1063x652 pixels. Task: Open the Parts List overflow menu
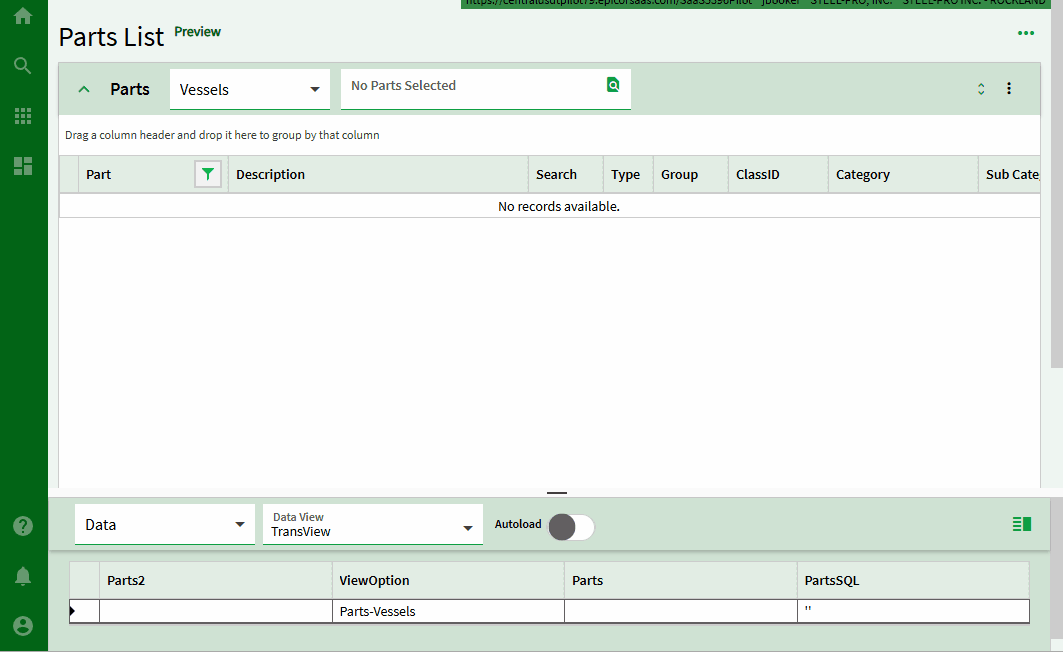1026,33
